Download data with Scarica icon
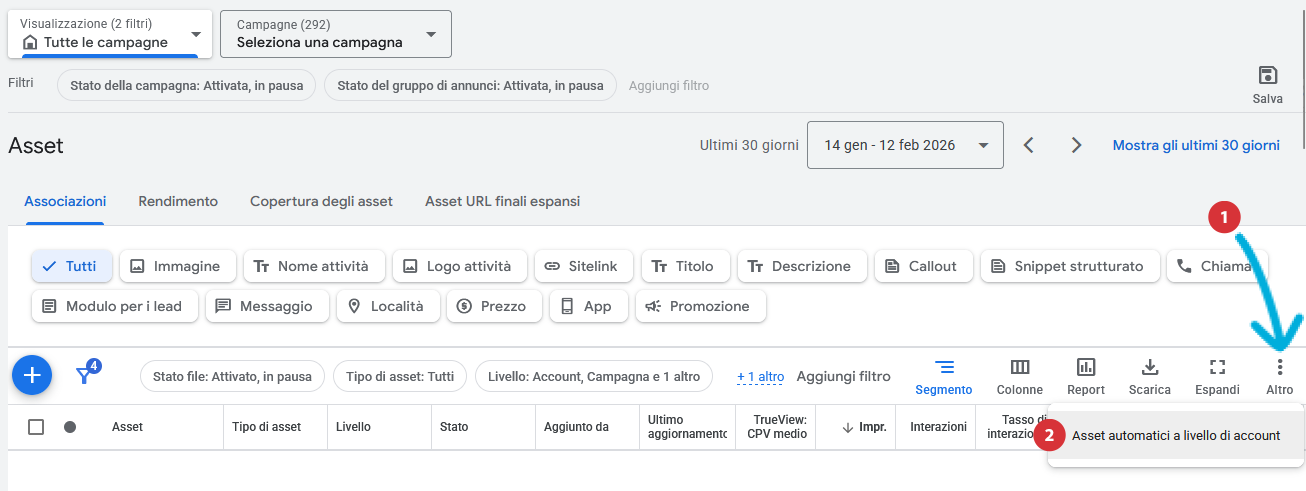Screen dimensions: 1306x491 pyautogui.click(x=1149, y=367)
